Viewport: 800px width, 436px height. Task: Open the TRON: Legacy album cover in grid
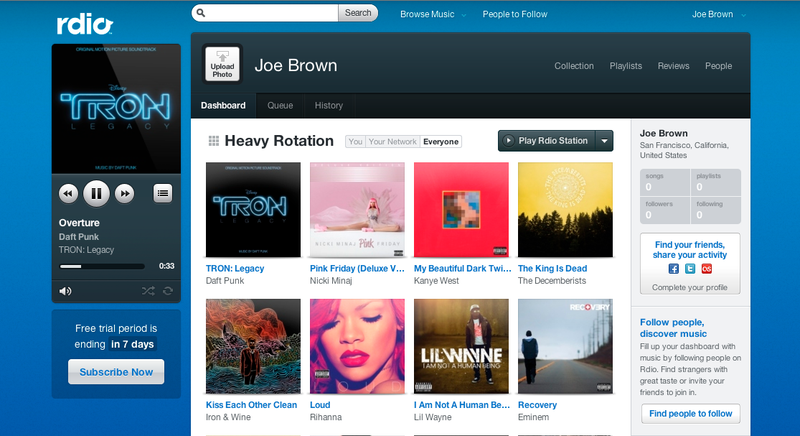[253, 210]
